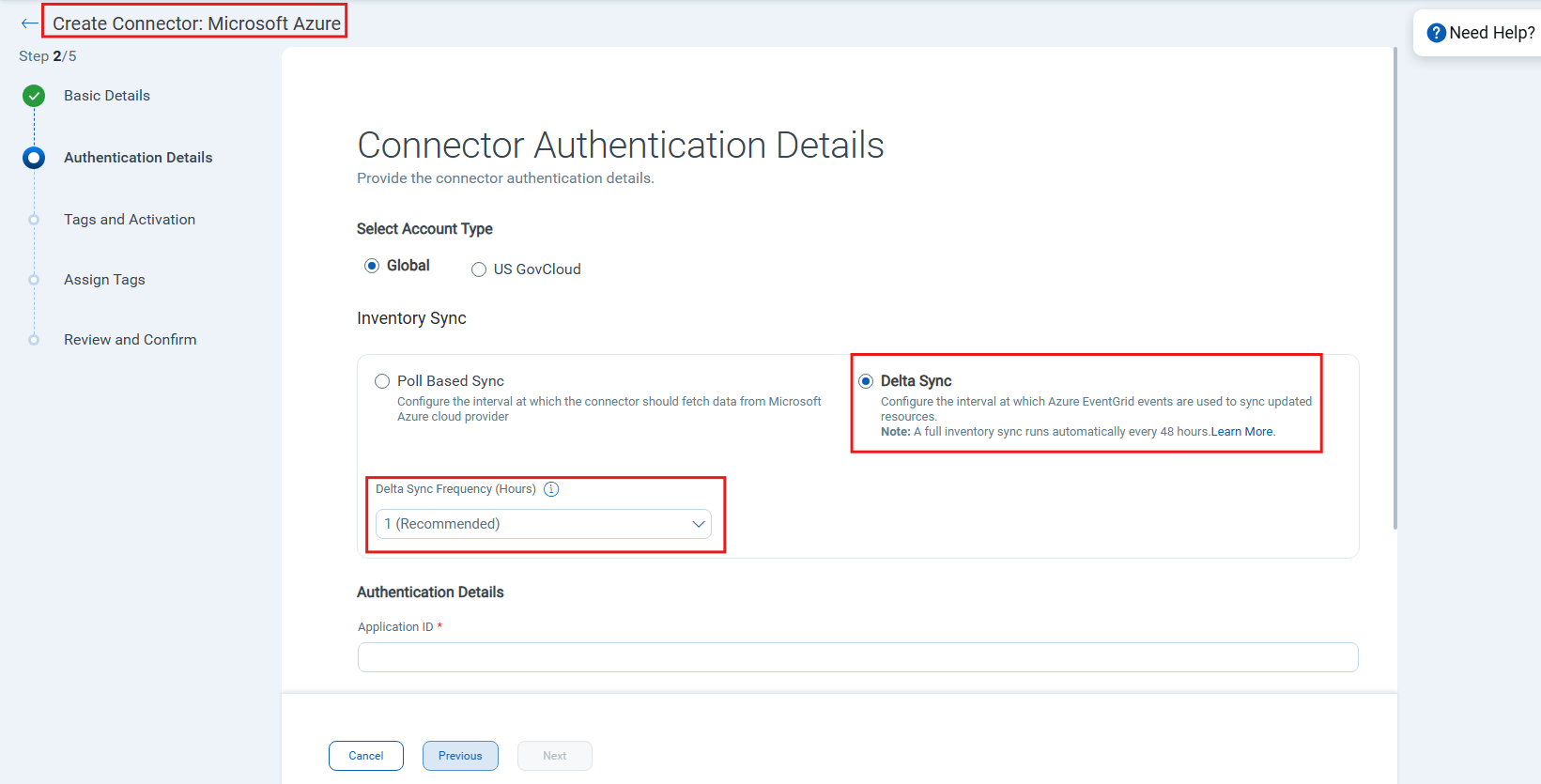Click the Create Connector: Microsoft Azure title
The width and height of the screenshot is (1541, 784).
(x=196, y=23)
